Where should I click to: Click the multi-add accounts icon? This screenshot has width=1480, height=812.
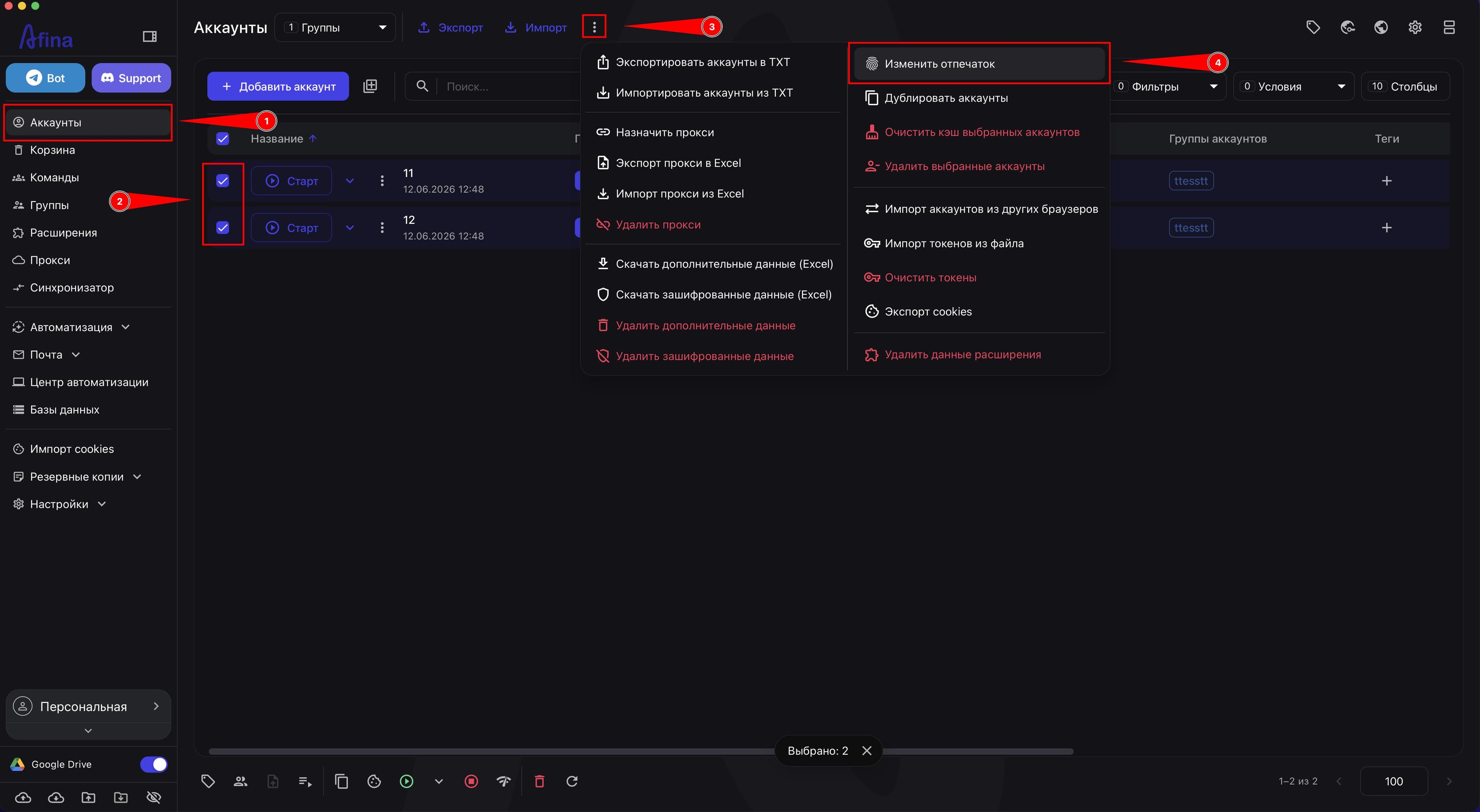coord(370,86)
